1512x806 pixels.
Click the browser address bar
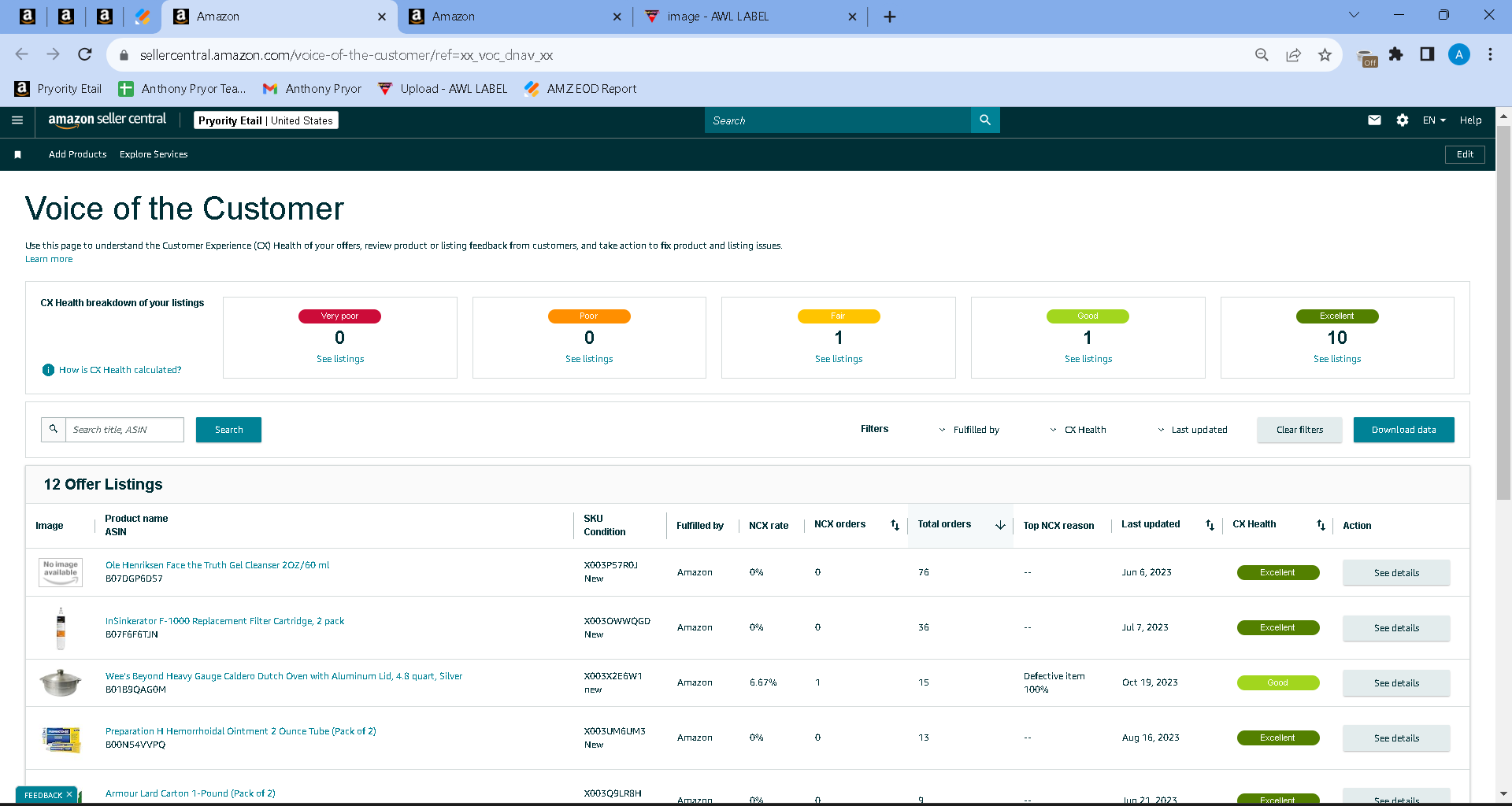[693, 55]
